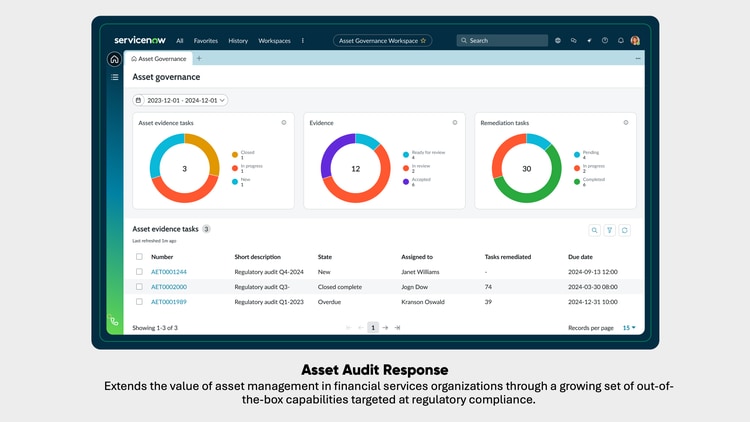Open the Favorites menu
750x422 pixels.
point(206,41)
